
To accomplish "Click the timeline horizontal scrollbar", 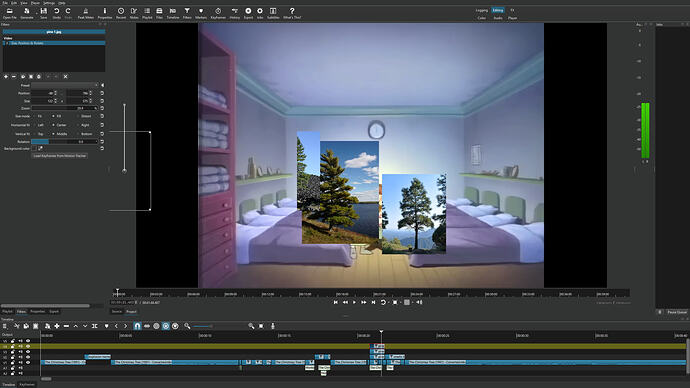I will (46, 379).
